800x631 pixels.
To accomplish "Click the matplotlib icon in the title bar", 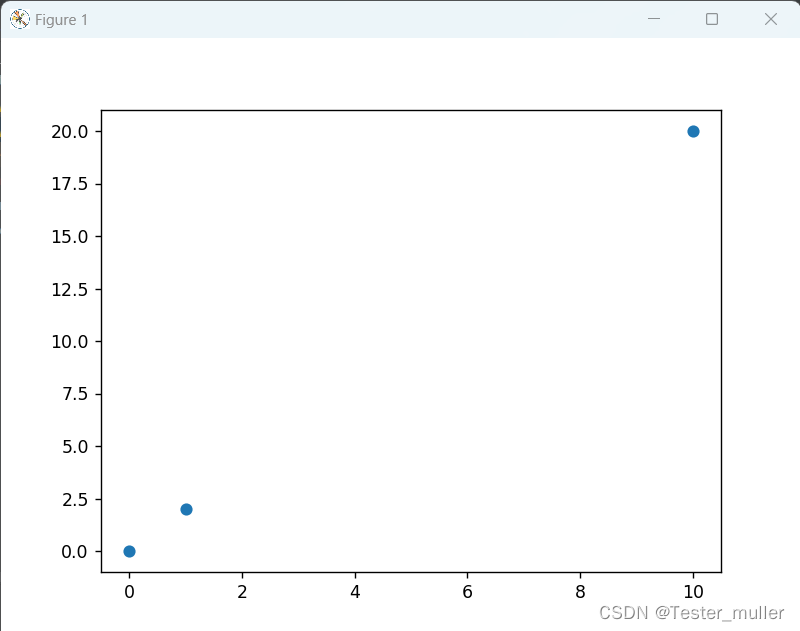I will click(19, 19).
